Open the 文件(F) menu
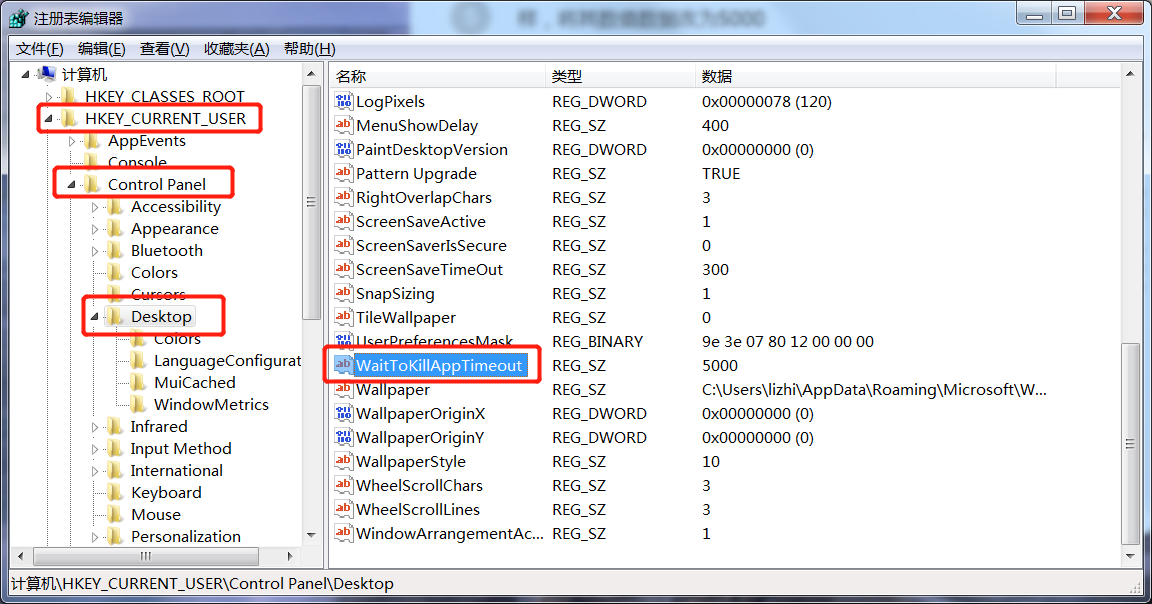Viewport: 1152px width, 604px height. 40,49
